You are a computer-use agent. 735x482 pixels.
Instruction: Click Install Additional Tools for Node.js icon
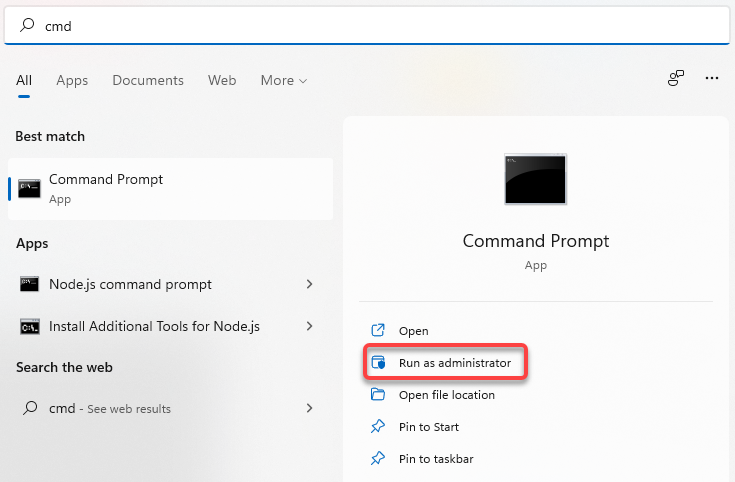30,326
